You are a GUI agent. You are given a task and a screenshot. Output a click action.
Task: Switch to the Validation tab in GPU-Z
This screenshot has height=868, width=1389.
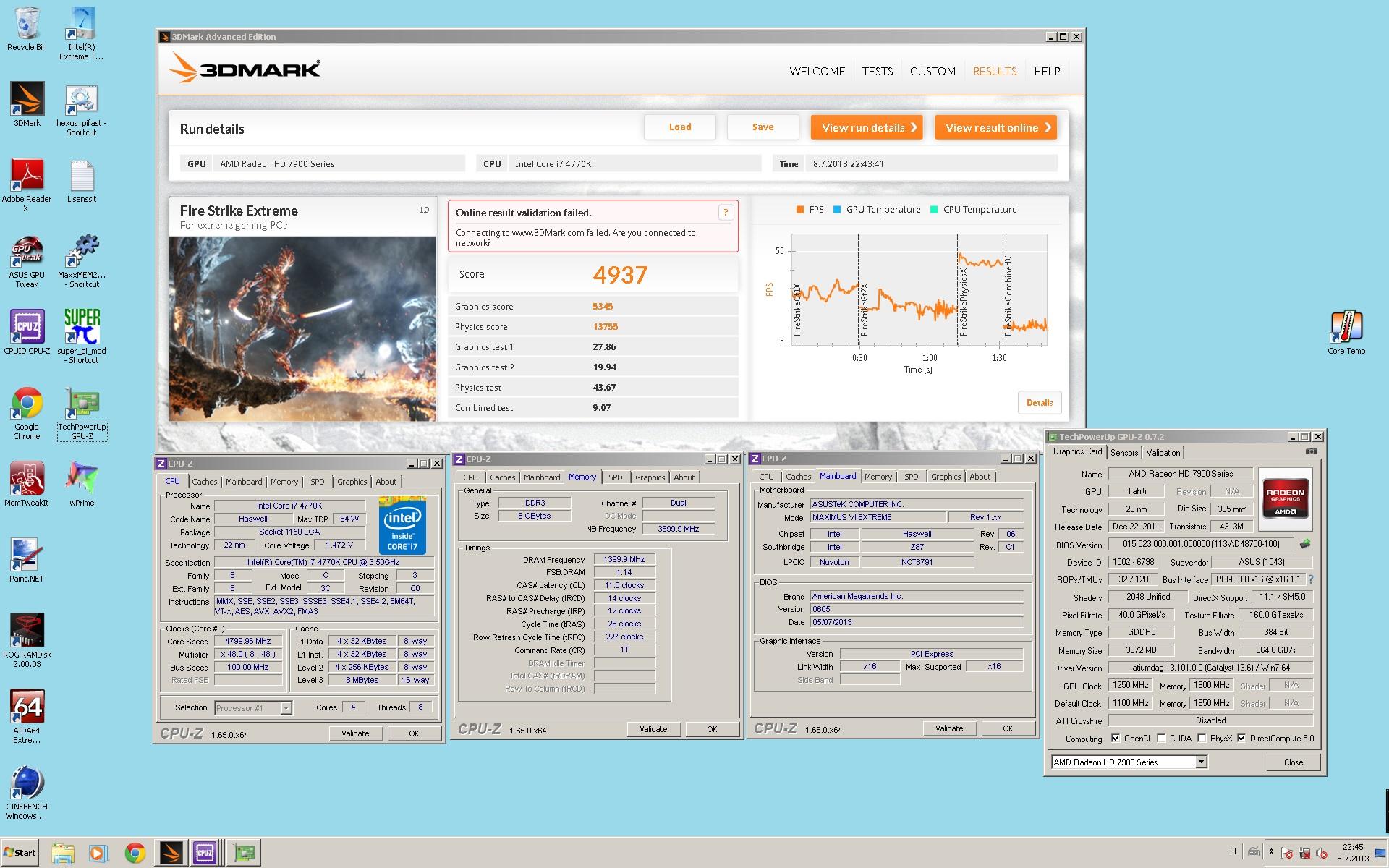(x=1163, y=452)
